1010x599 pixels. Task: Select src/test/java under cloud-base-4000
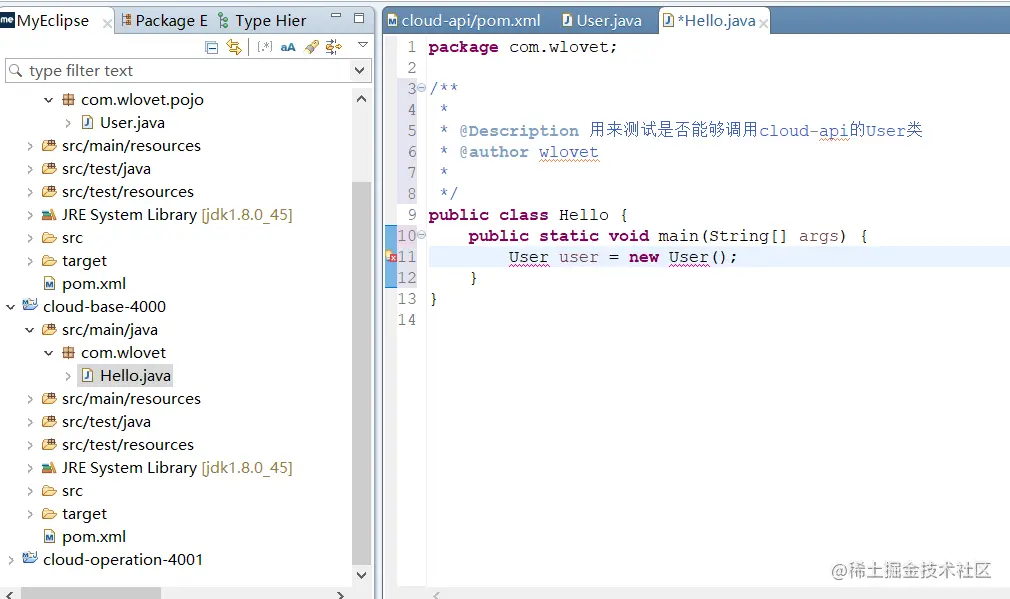coord(106,422)
